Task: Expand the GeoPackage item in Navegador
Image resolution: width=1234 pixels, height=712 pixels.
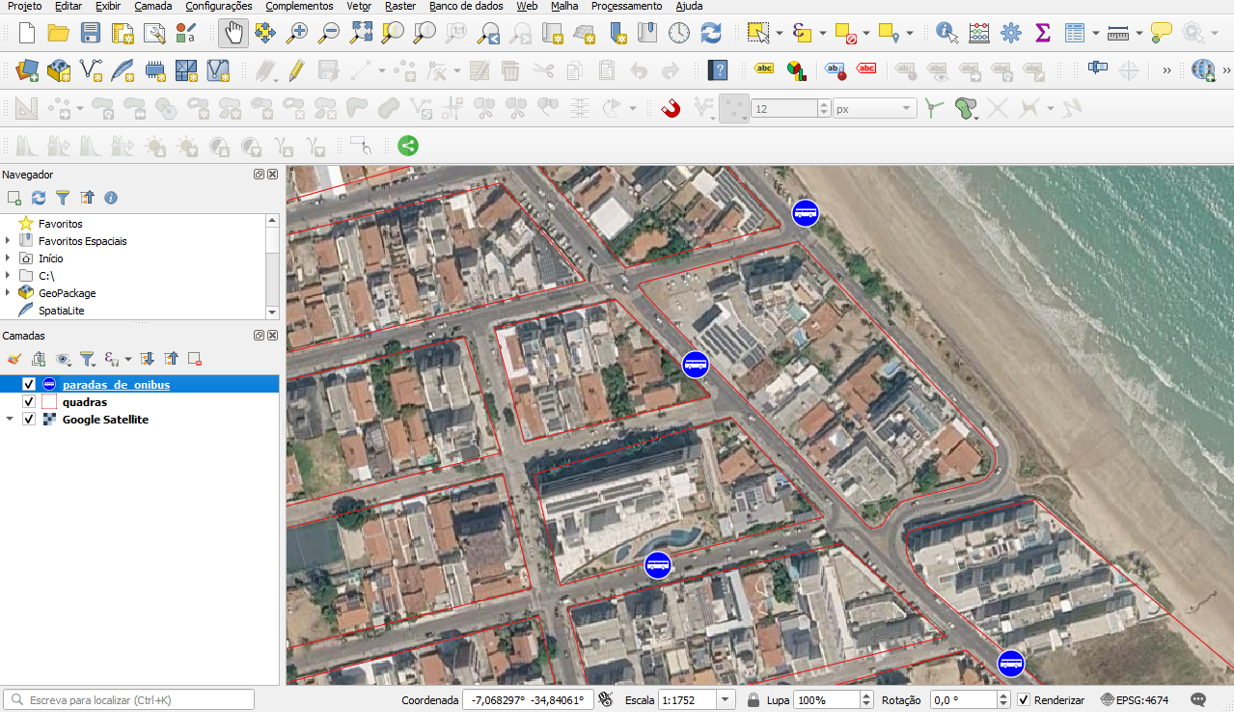Action: click(8, 293)
